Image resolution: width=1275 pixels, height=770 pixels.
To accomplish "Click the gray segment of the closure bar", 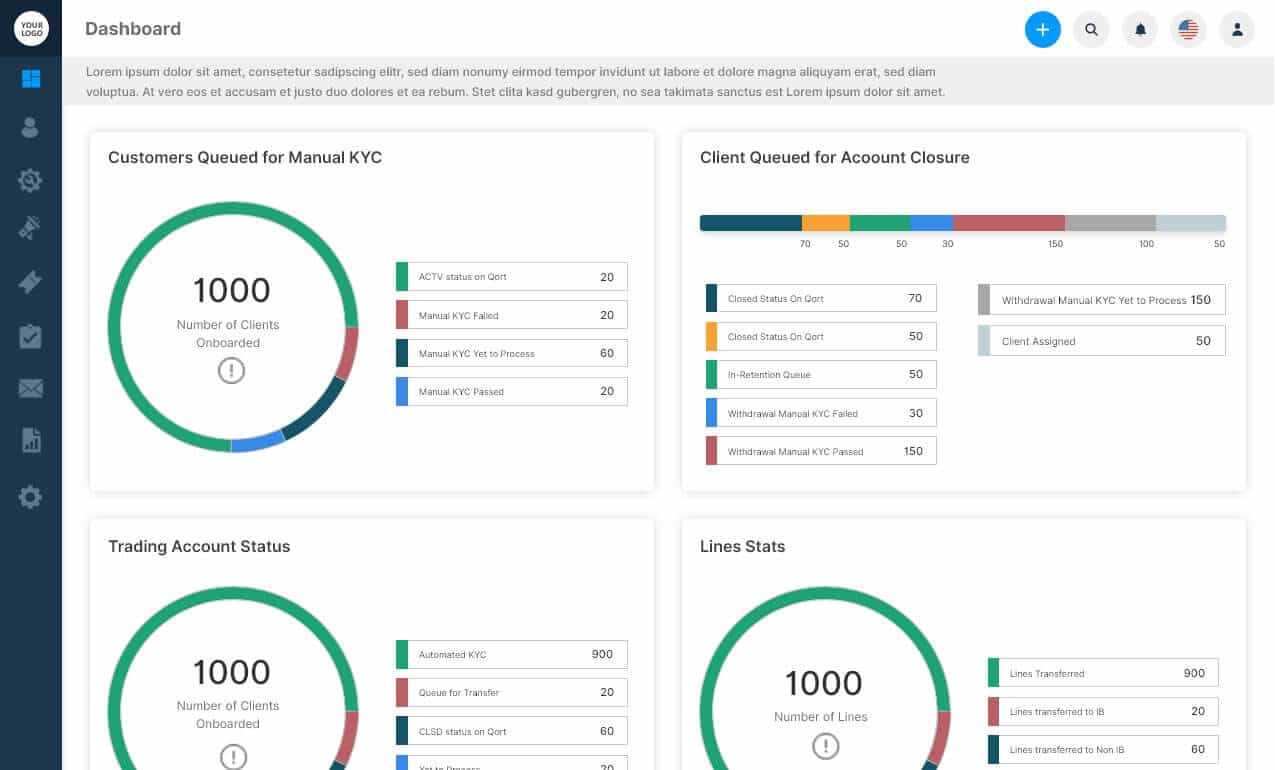I will point(1110,223).
